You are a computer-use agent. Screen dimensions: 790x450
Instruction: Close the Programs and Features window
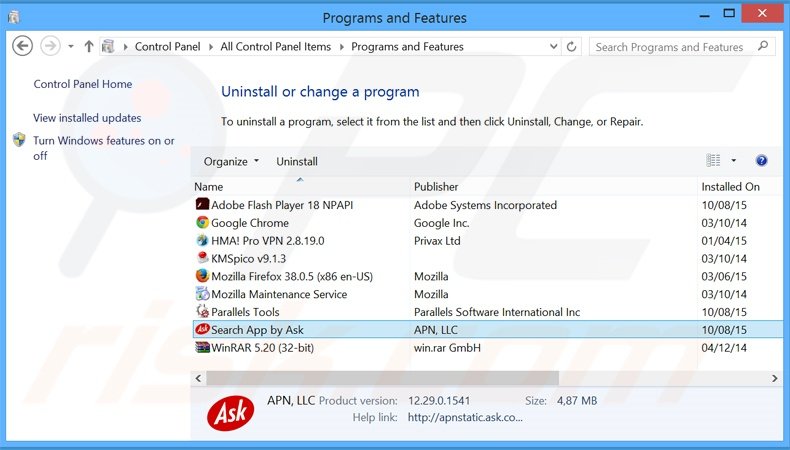click(762, 14)
